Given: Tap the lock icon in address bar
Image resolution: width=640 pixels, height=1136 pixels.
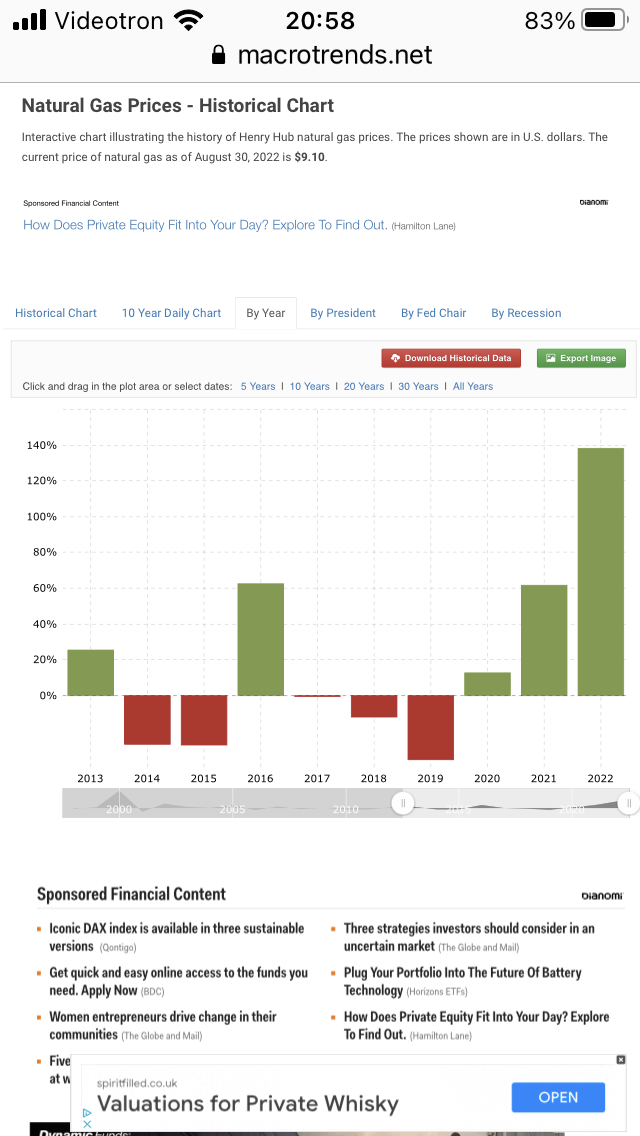Looking at the screenshot, I should pos(219,54).
